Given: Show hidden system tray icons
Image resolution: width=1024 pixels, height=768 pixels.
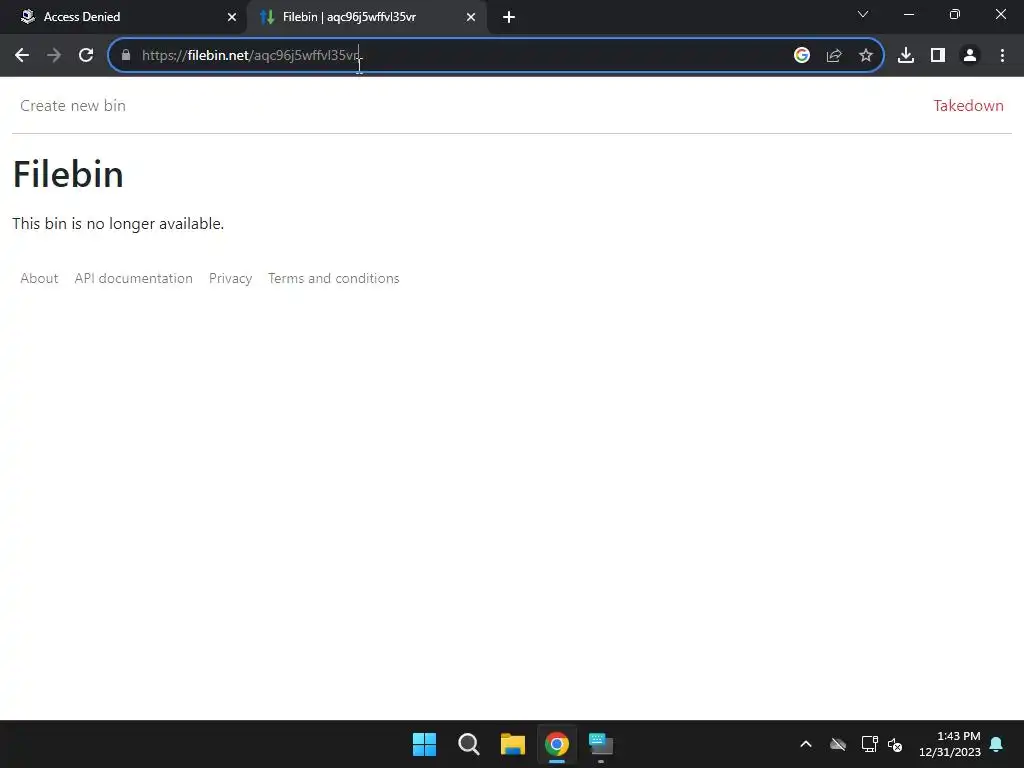Looking at the screenshot, I should click(806, 744).
